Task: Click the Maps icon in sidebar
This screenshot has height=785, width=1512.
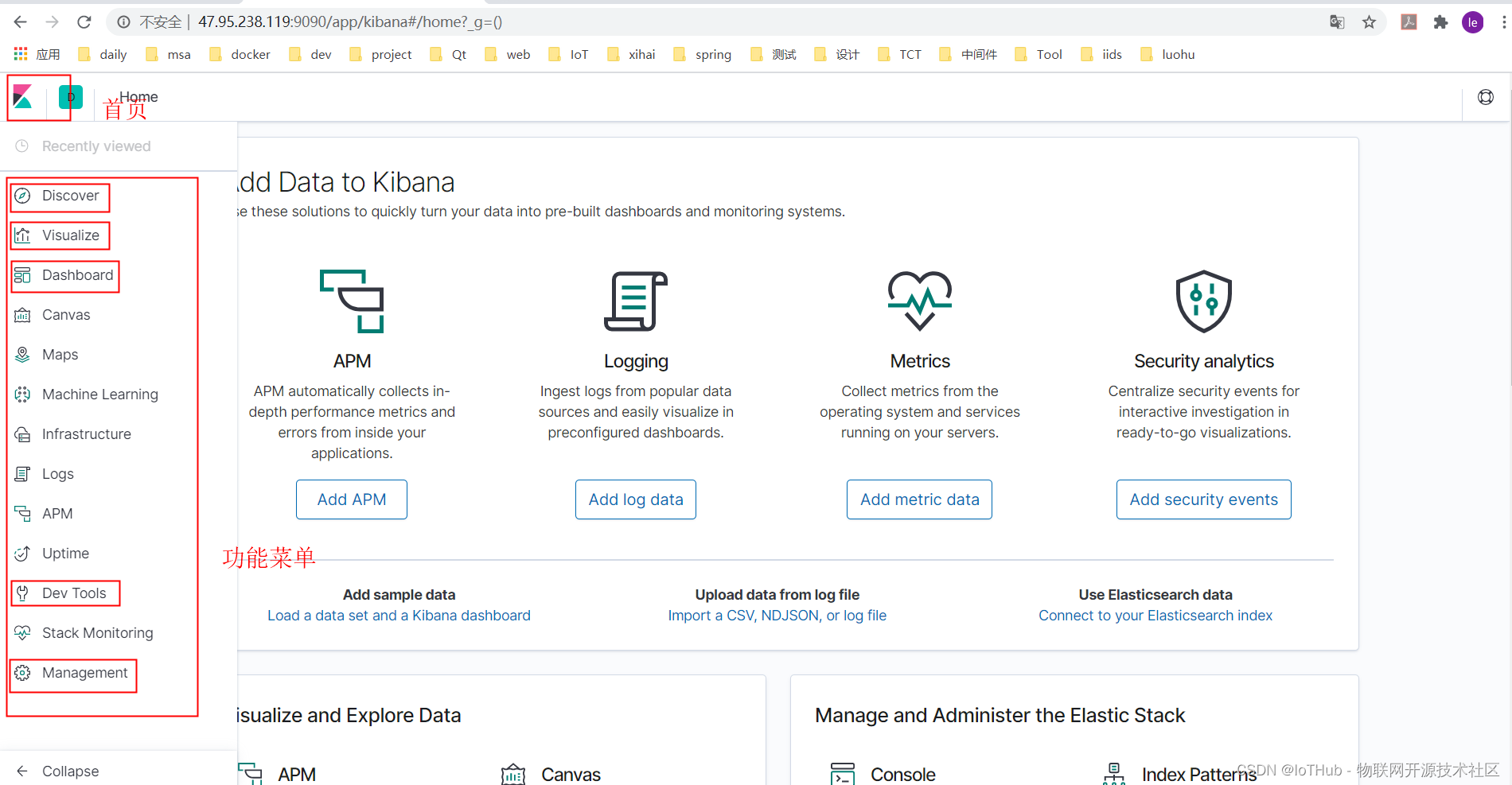Action: tap(23, 355)
